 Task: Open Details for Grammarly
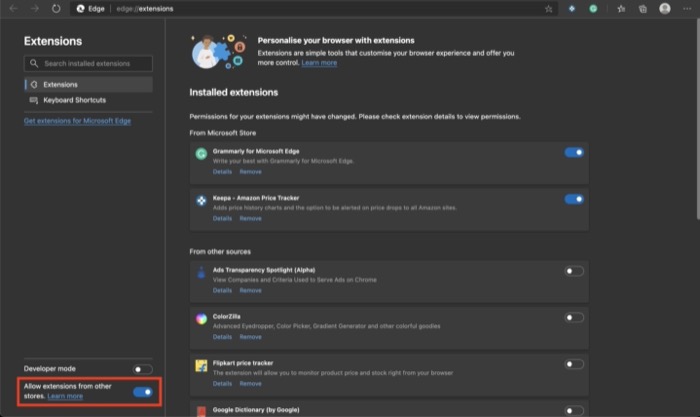click(222, 171)
